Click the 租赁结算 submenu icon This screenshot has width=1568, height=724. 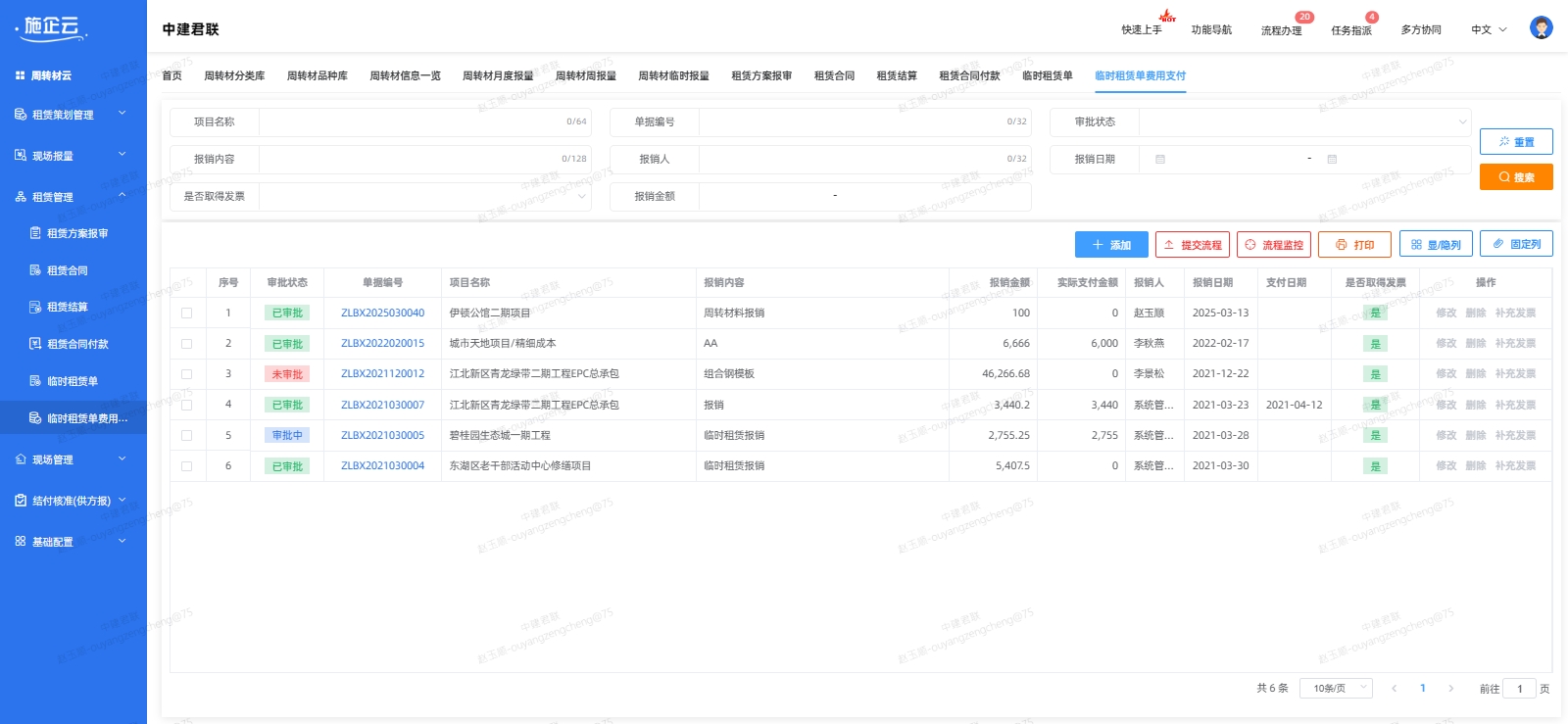(x=35, y=307)
